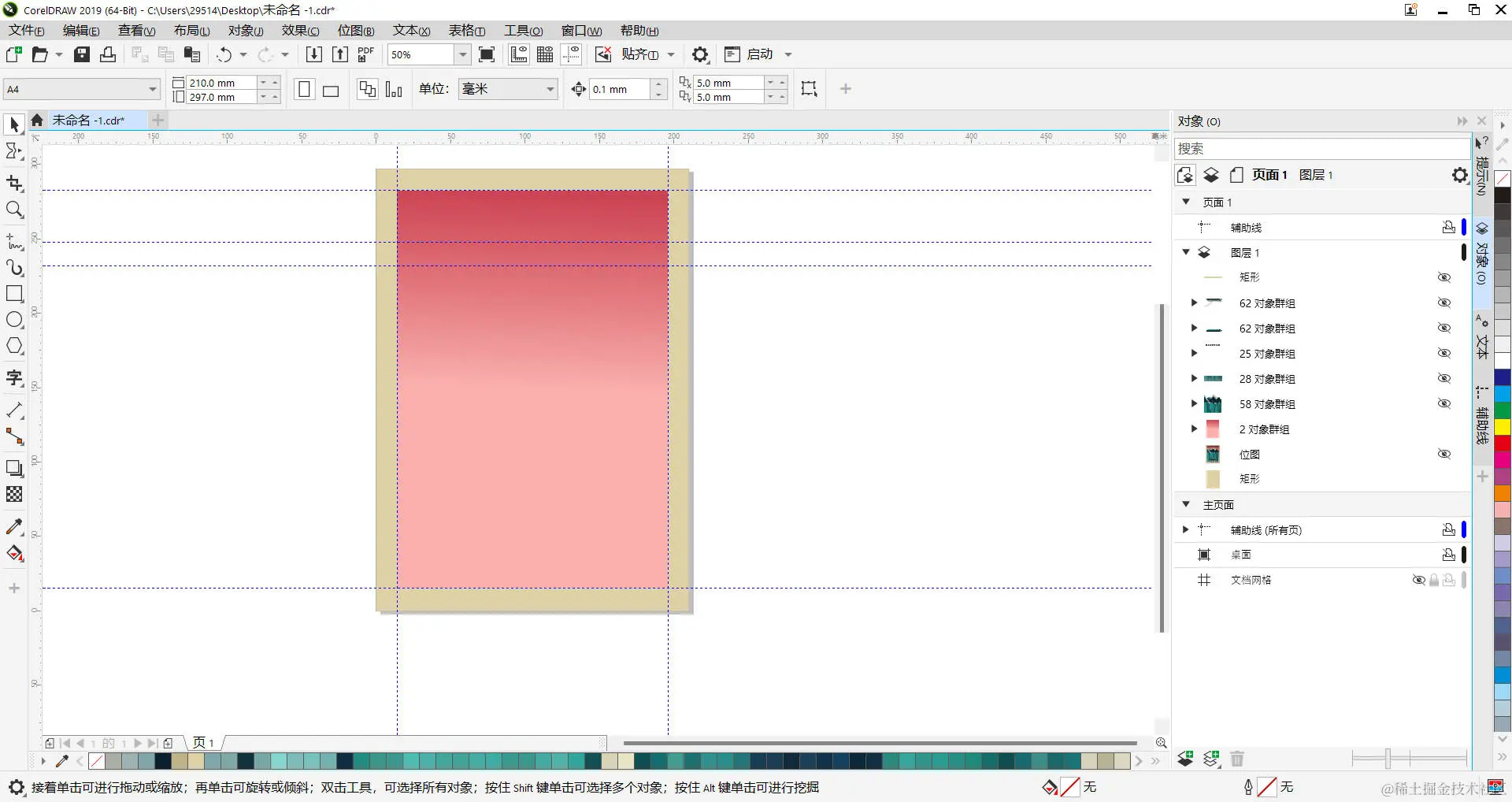
Task: Select the Ellipse tool
Action: point(13,319)
